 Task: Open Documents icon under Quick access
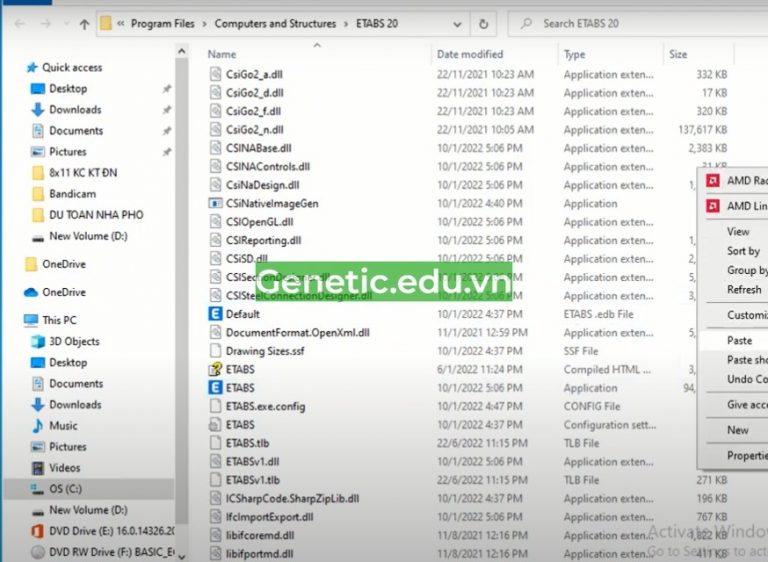(x=38, y=131)
